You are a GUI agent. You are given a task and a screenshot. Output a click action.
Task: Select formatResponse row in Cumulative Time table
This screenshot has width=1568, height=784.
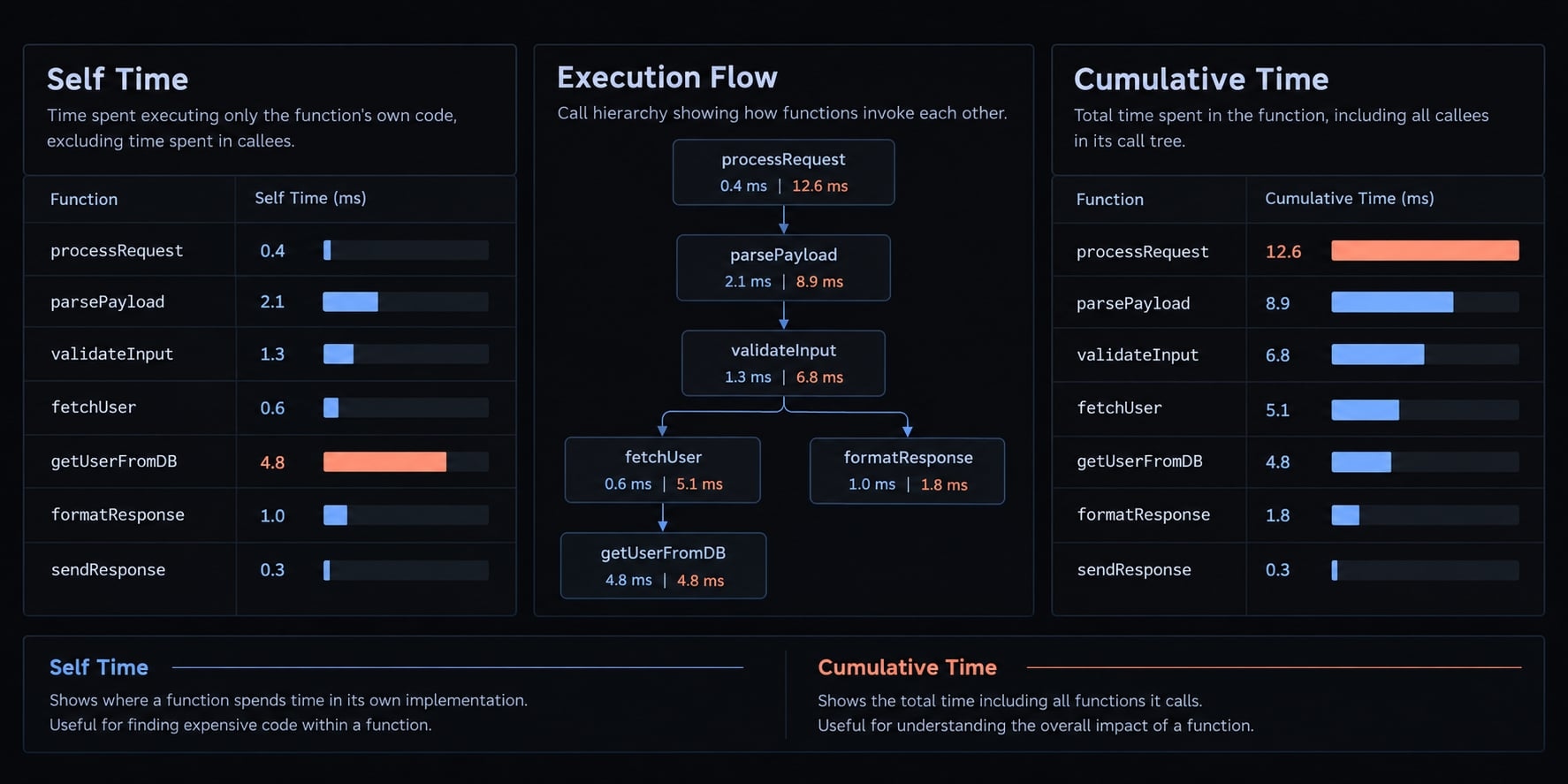(x=1298, y=515)
